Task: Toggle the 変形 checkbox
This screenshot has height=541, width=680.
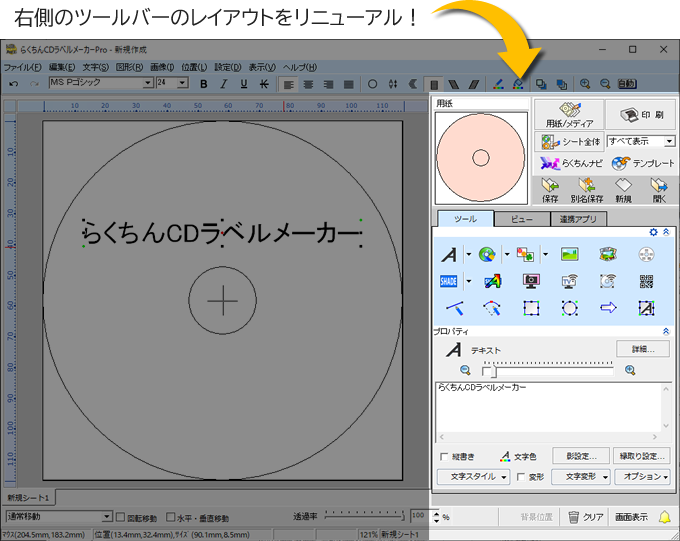Action: (x=521, y=477)
